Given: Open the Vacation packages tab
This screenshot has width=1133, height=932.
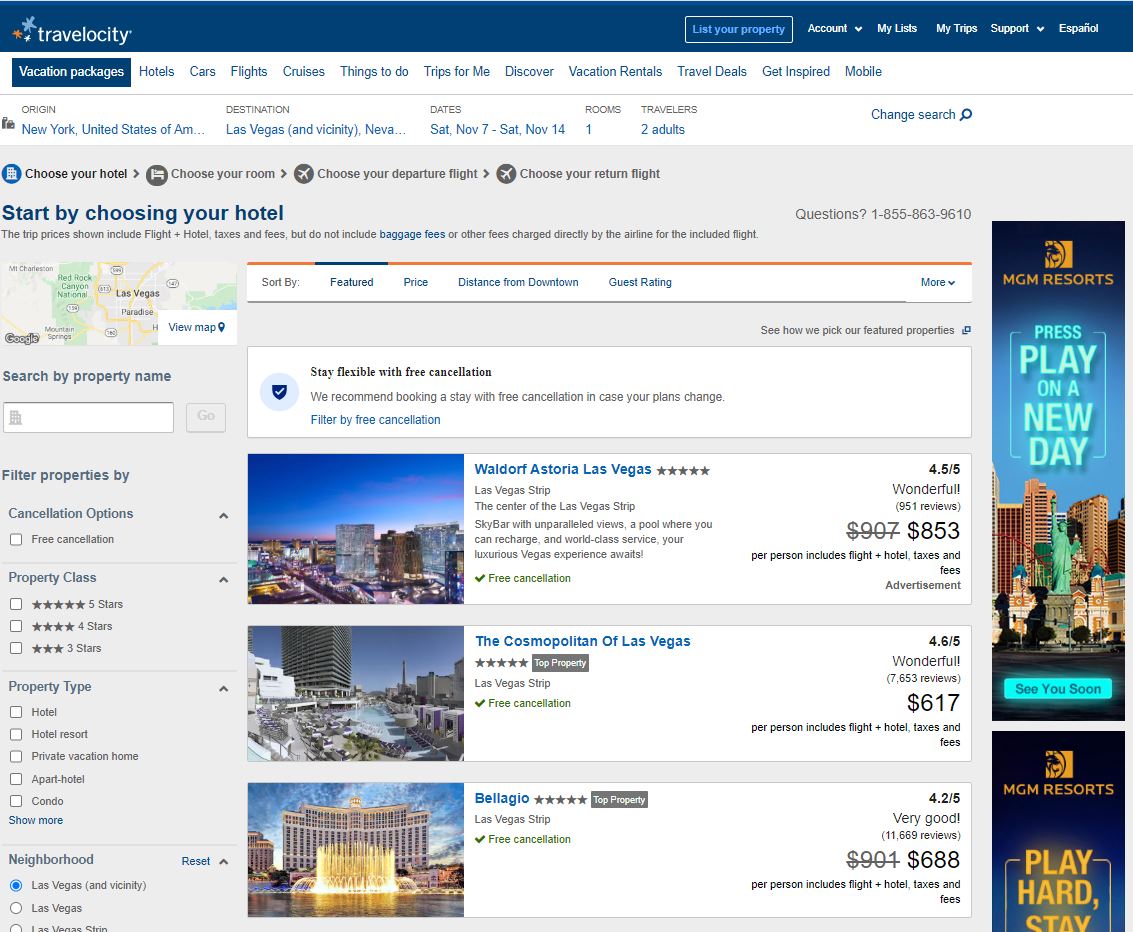Looking at the screenshot, I should tap(72, 72).
